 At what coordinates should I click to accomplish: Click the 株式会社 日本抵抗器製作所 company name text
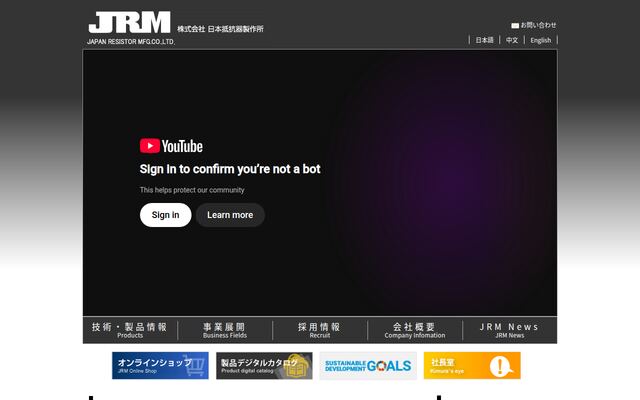pyautogui.click(x=220, y=29)
